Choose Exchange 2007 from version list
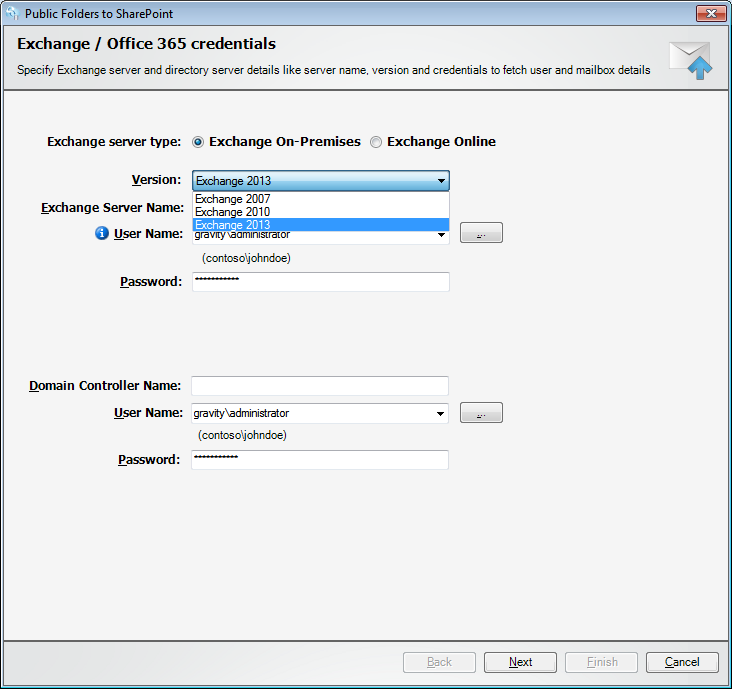This screenshot has height=689, width=732. (x=321, y=199)
